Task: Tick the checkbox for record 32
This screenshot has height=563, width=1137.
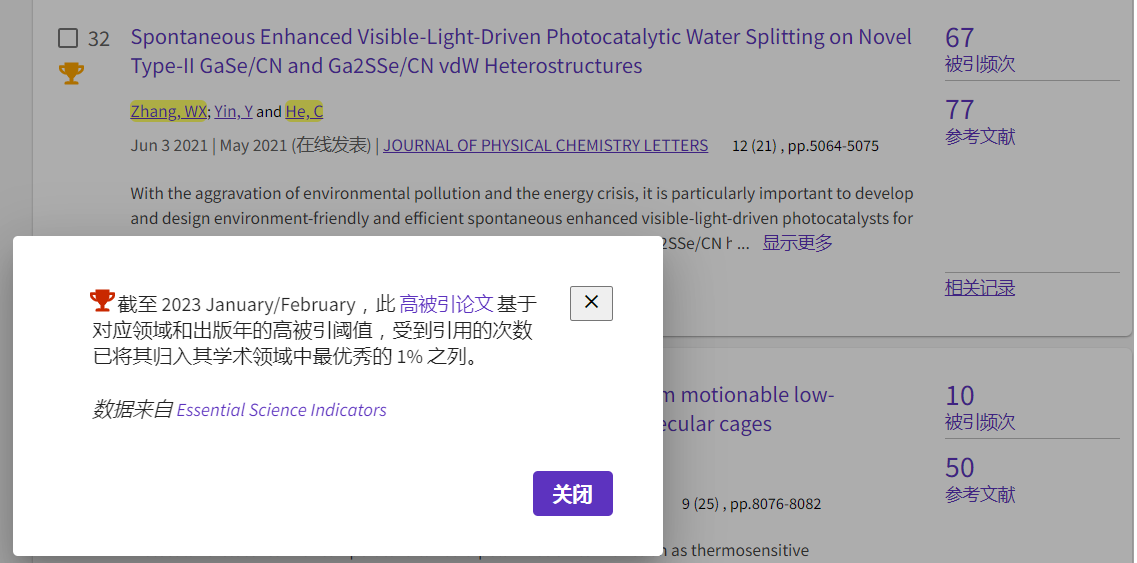Action: pyautogui.click(x=68, y=39)
